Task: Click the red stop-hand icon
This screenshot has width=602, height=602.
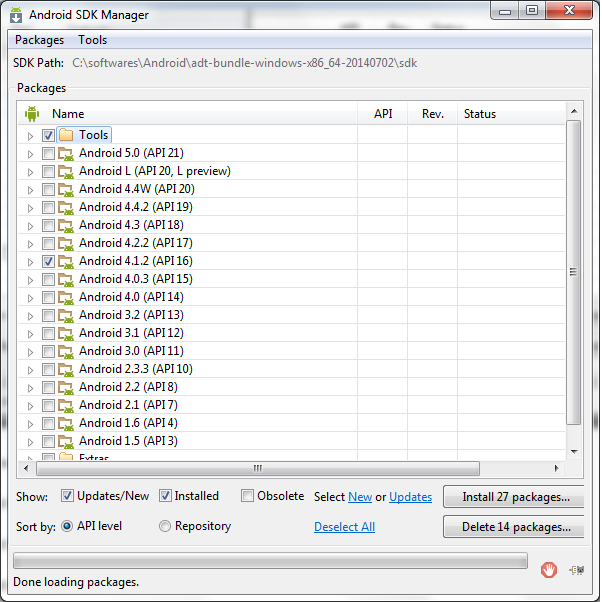Action: click(x=549, y=570)
